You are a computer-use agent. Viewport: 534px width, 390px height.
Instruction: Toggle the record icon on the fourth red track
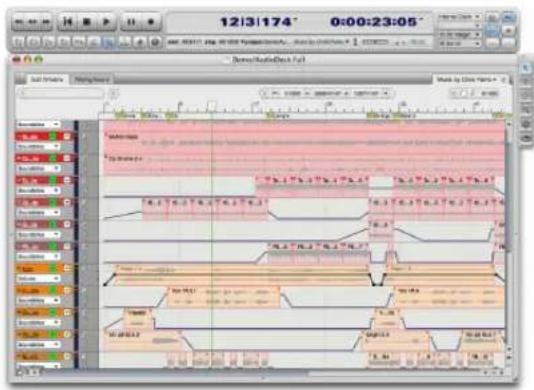click(x=67, y=202)
